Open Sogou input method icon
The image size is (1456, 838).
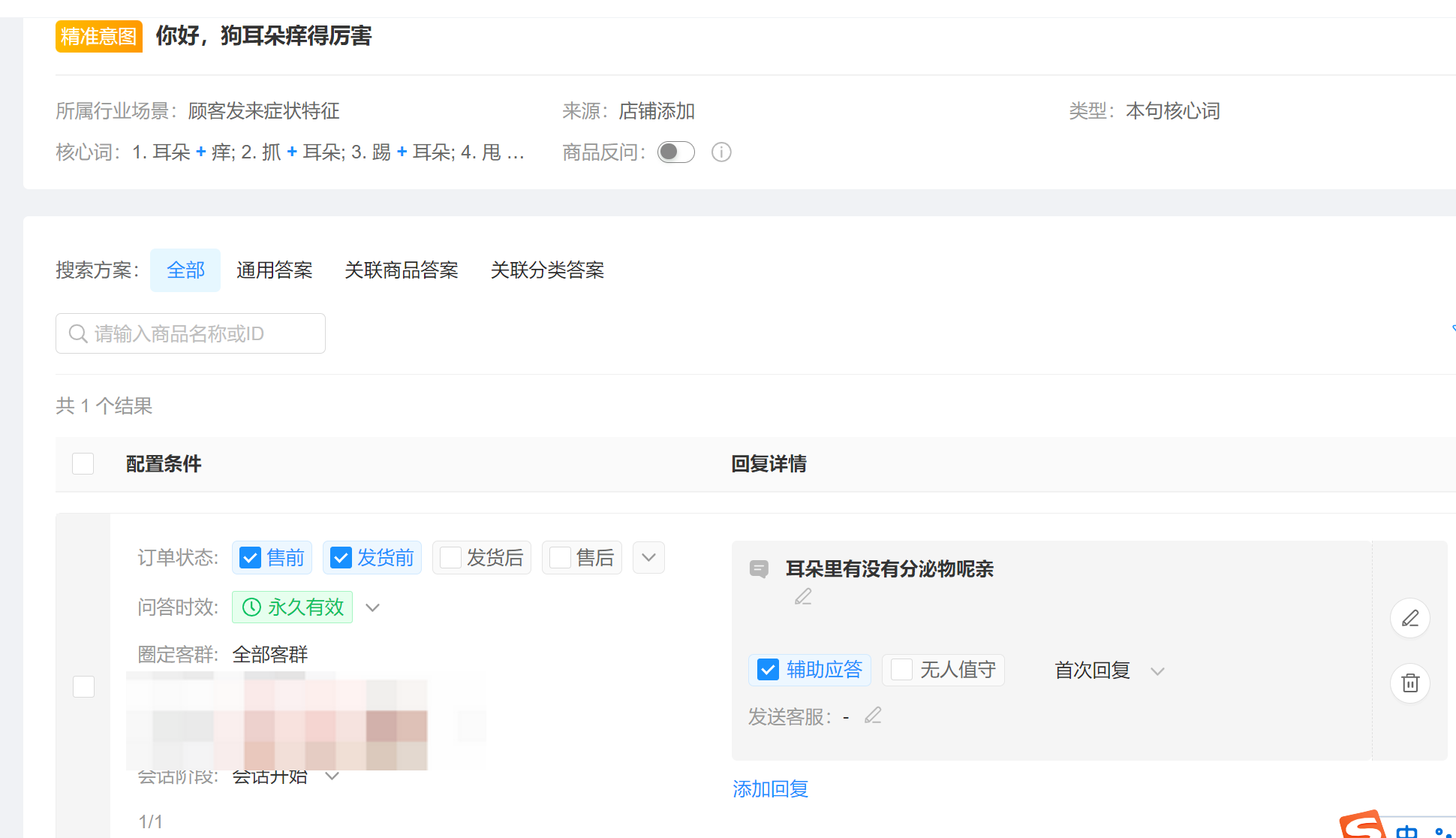click(x=1362, y=824)
